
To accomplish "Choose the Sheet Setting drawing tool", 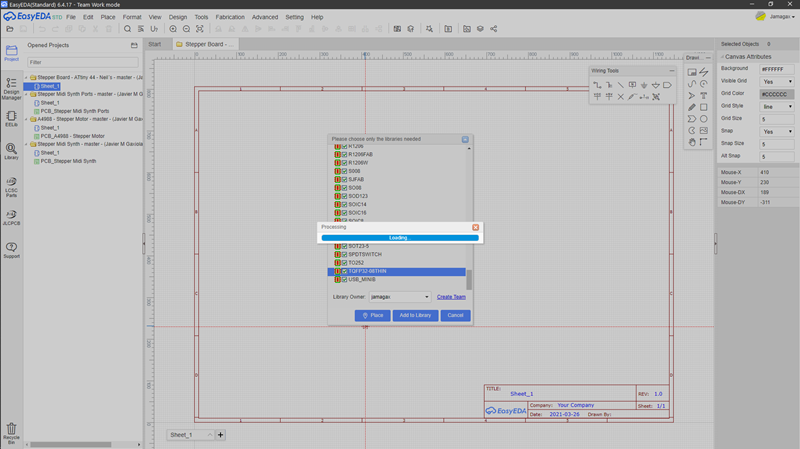I will [692, 72].
